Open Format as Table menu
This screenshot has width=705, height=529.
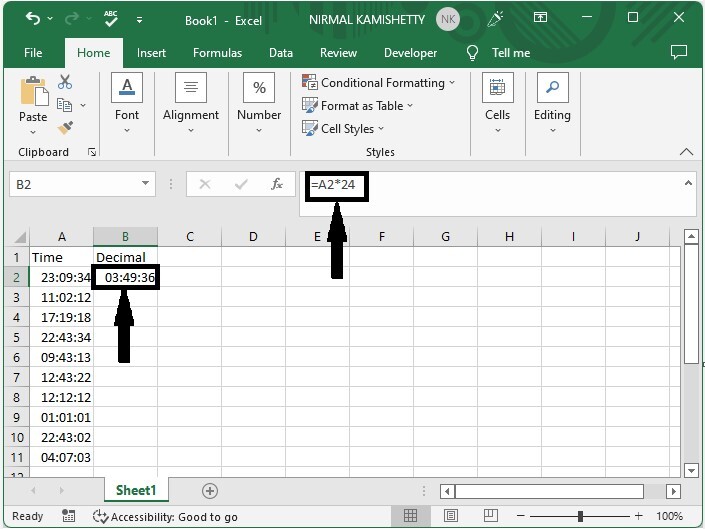click(x=357, y=106)
